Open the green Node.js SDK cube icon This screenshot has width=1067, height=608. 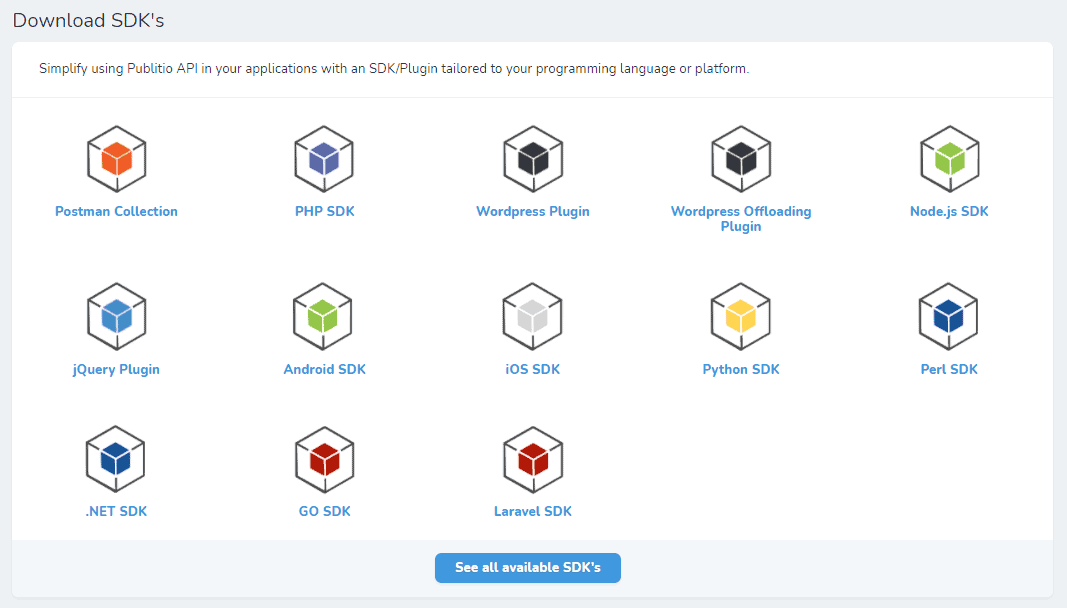(x=949, y=159)
